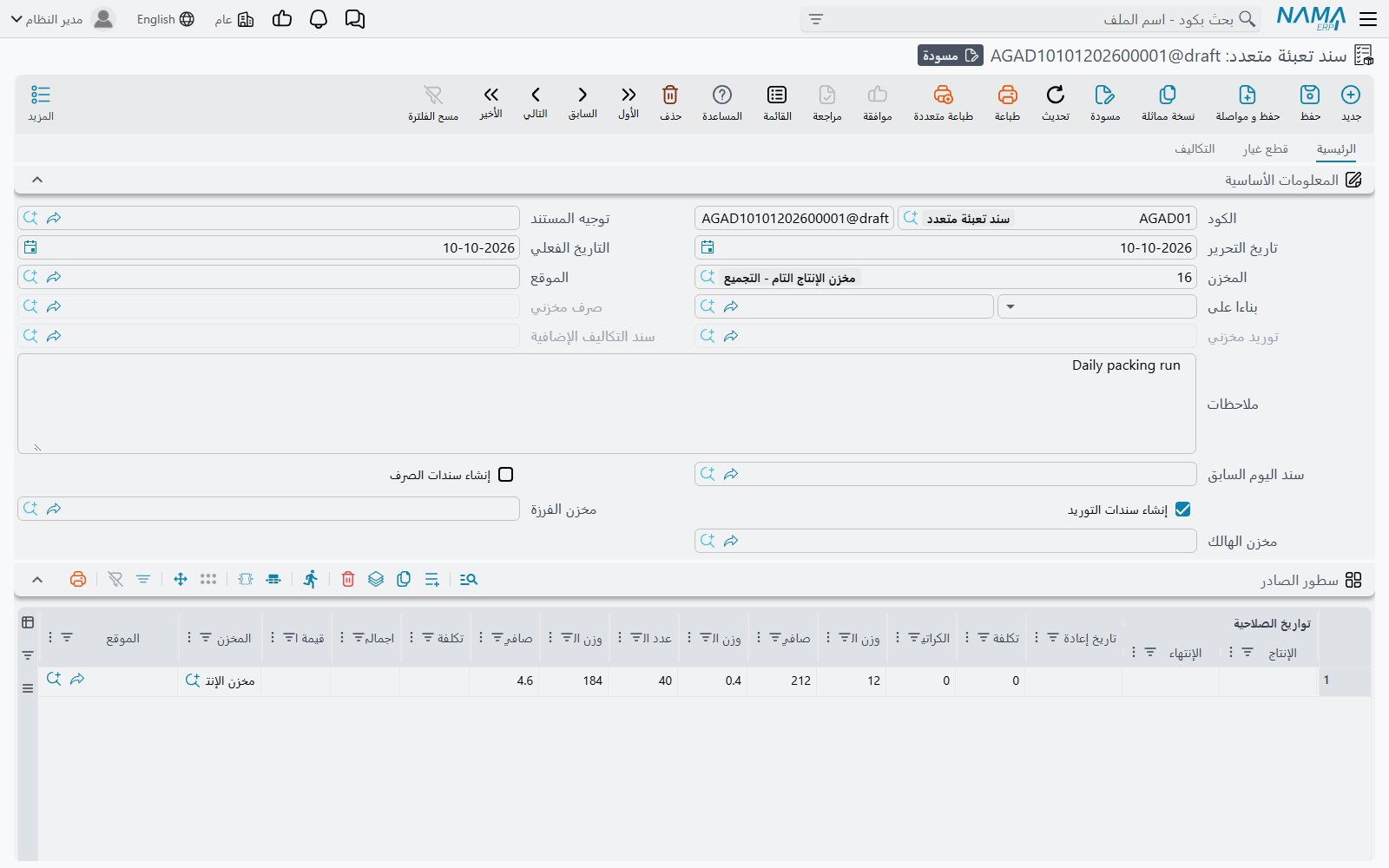
Task: Open the notifications bell in the top bar
Action: click(x=319, y=19)
